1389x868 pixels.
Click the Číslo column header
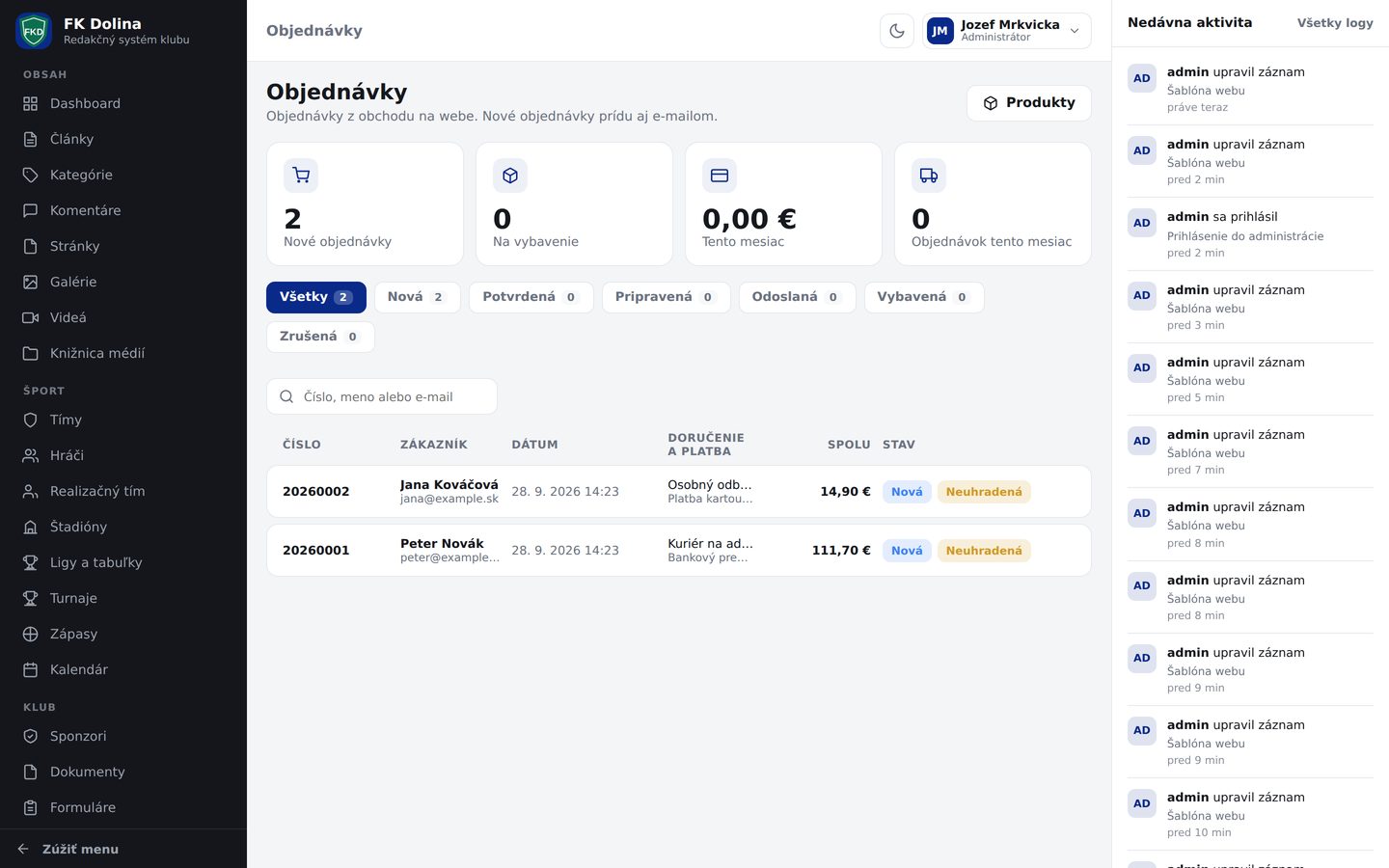(x=302, y=445)
